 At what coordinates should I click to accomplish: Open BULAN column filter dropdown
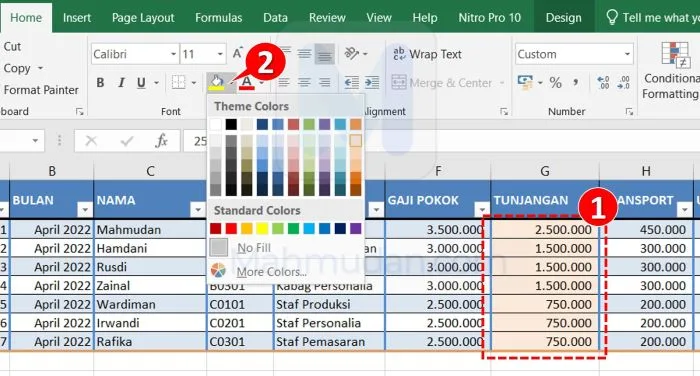click(x=85, y=209)
